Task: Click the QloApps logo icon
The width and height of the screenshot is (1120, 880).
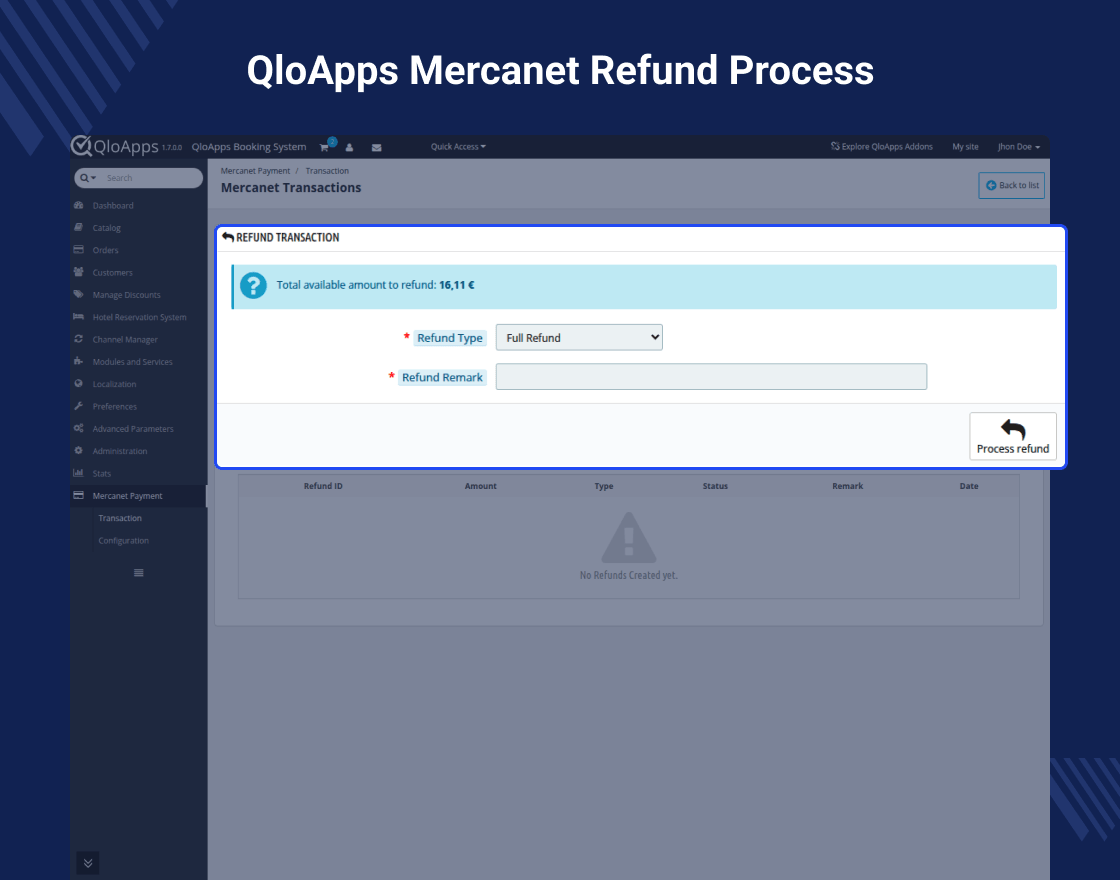Action: (x=81, y=146)
